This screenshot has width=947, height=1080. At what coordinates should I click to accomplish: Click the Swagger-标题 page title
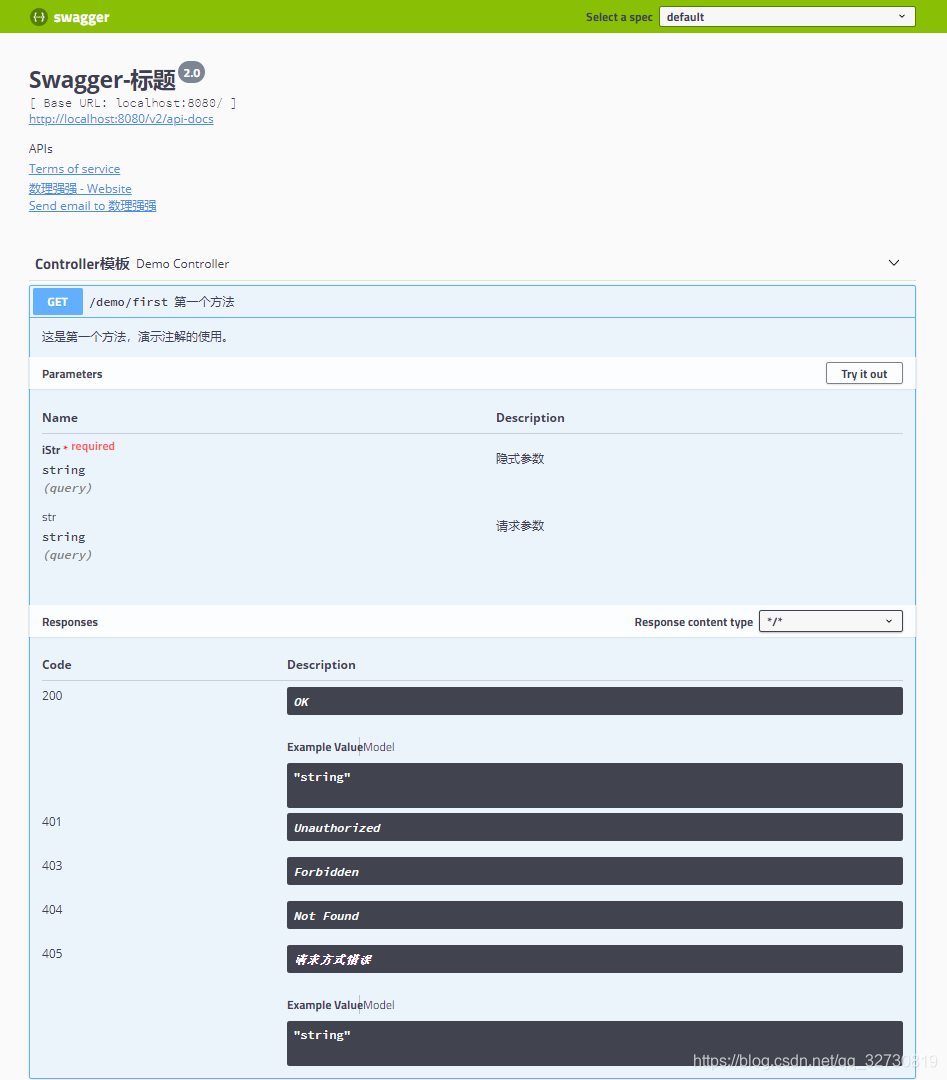pyautogui.click(x=103, y=80)
